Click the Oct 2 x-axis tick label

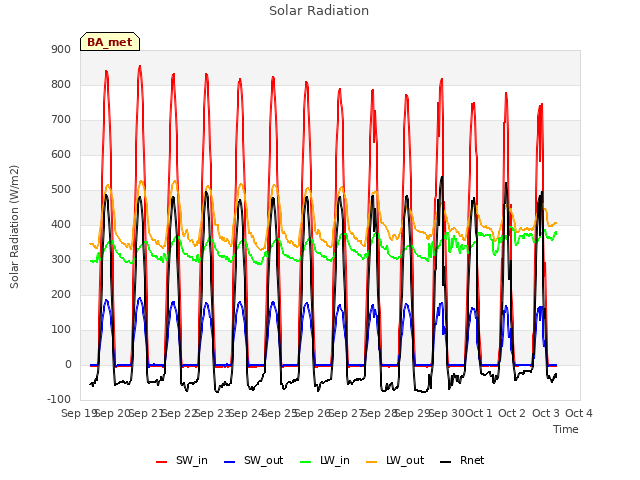click(x=512, y=413)
